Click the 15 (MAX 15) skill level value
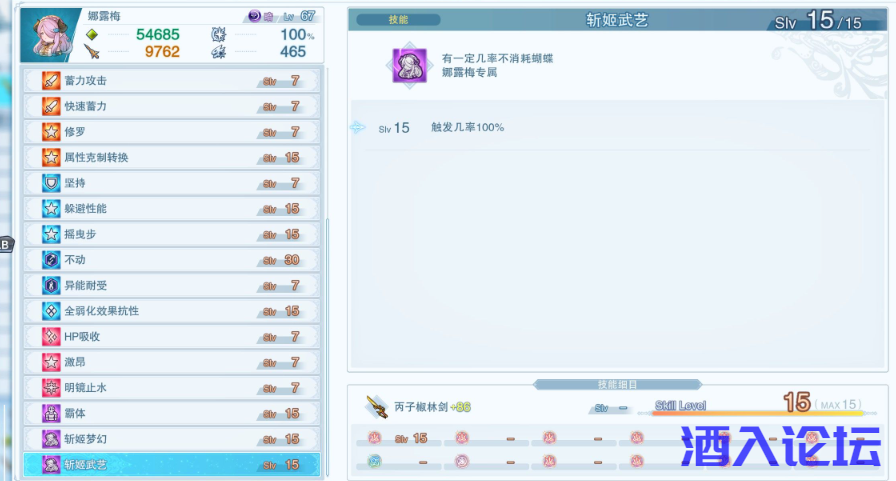The height and width of the screenshot is (481, 896). click(x=822, y=402)
